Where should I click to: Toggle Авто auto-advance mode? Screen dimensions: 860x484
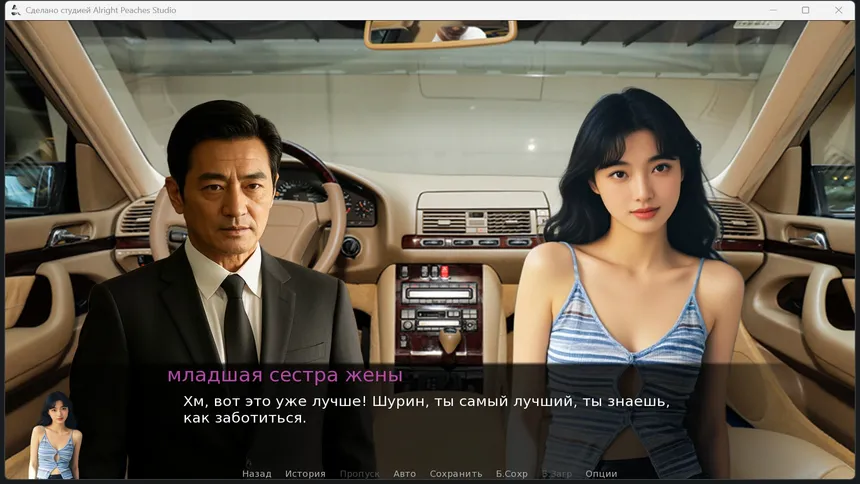pyautogui.click(x=404, y=474)
